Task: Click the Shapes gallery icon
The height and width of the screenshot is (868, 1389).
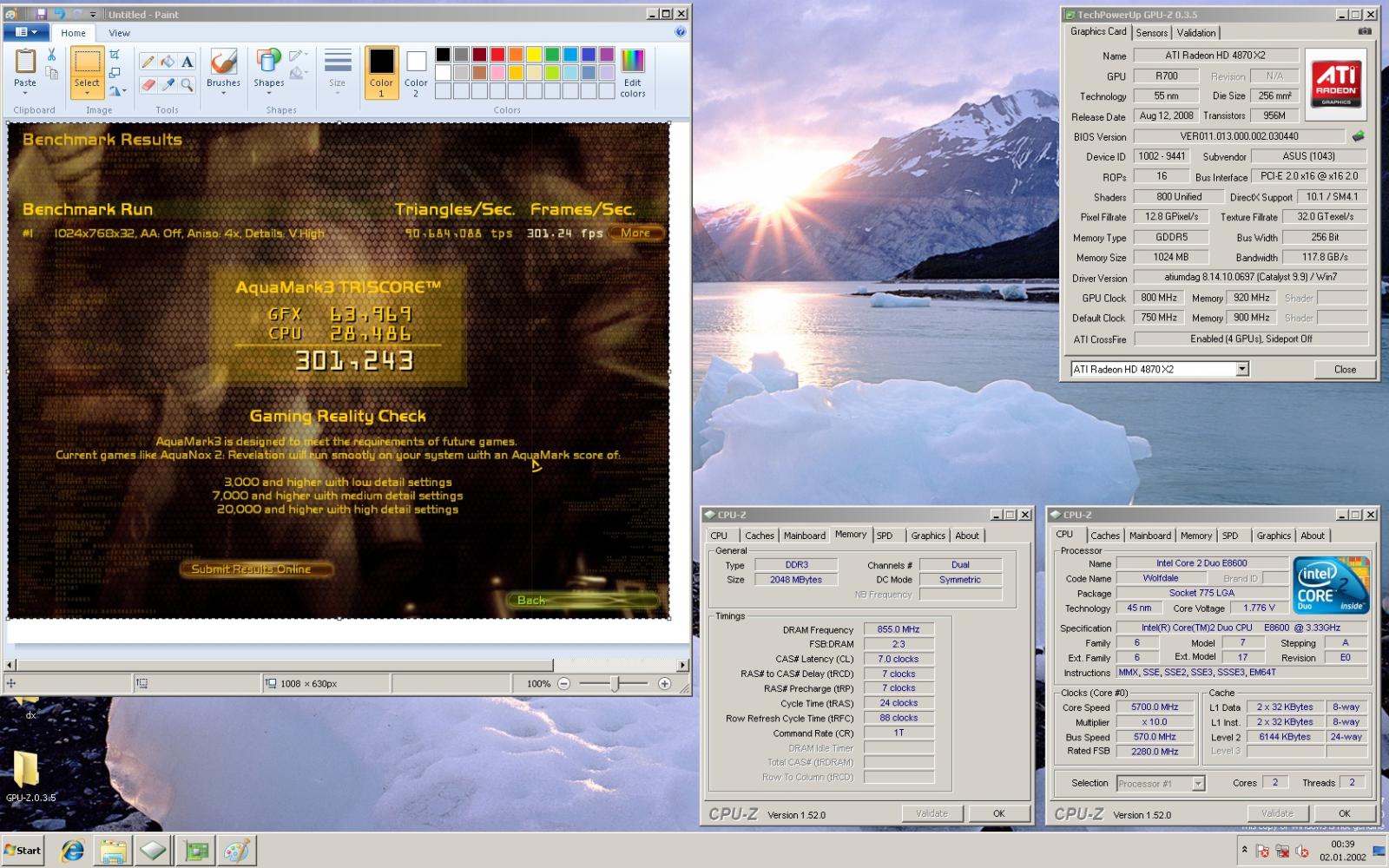Action: (x=268, y=61)
